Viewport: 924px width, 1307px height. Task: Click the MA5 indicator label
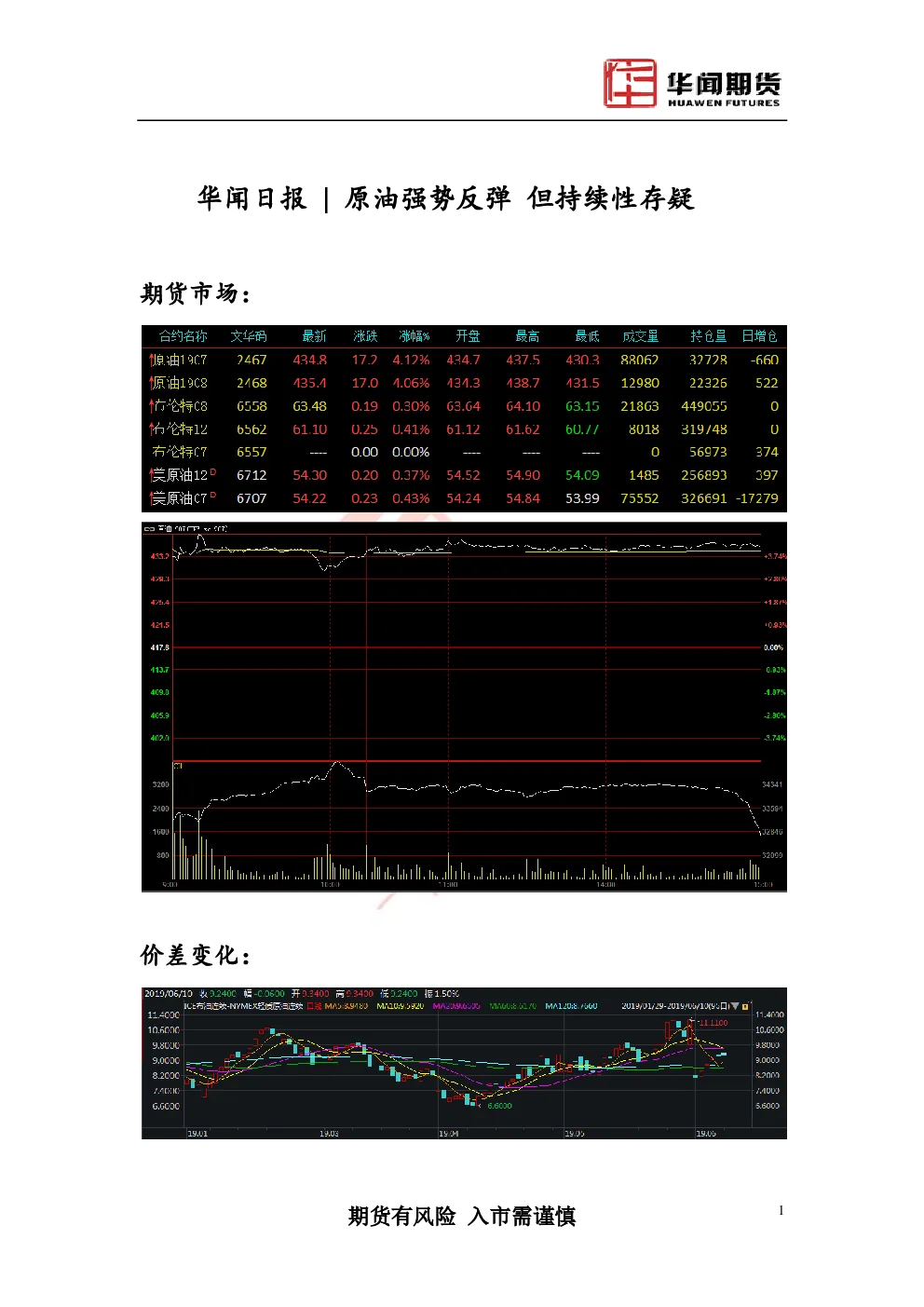[346, 1006]
